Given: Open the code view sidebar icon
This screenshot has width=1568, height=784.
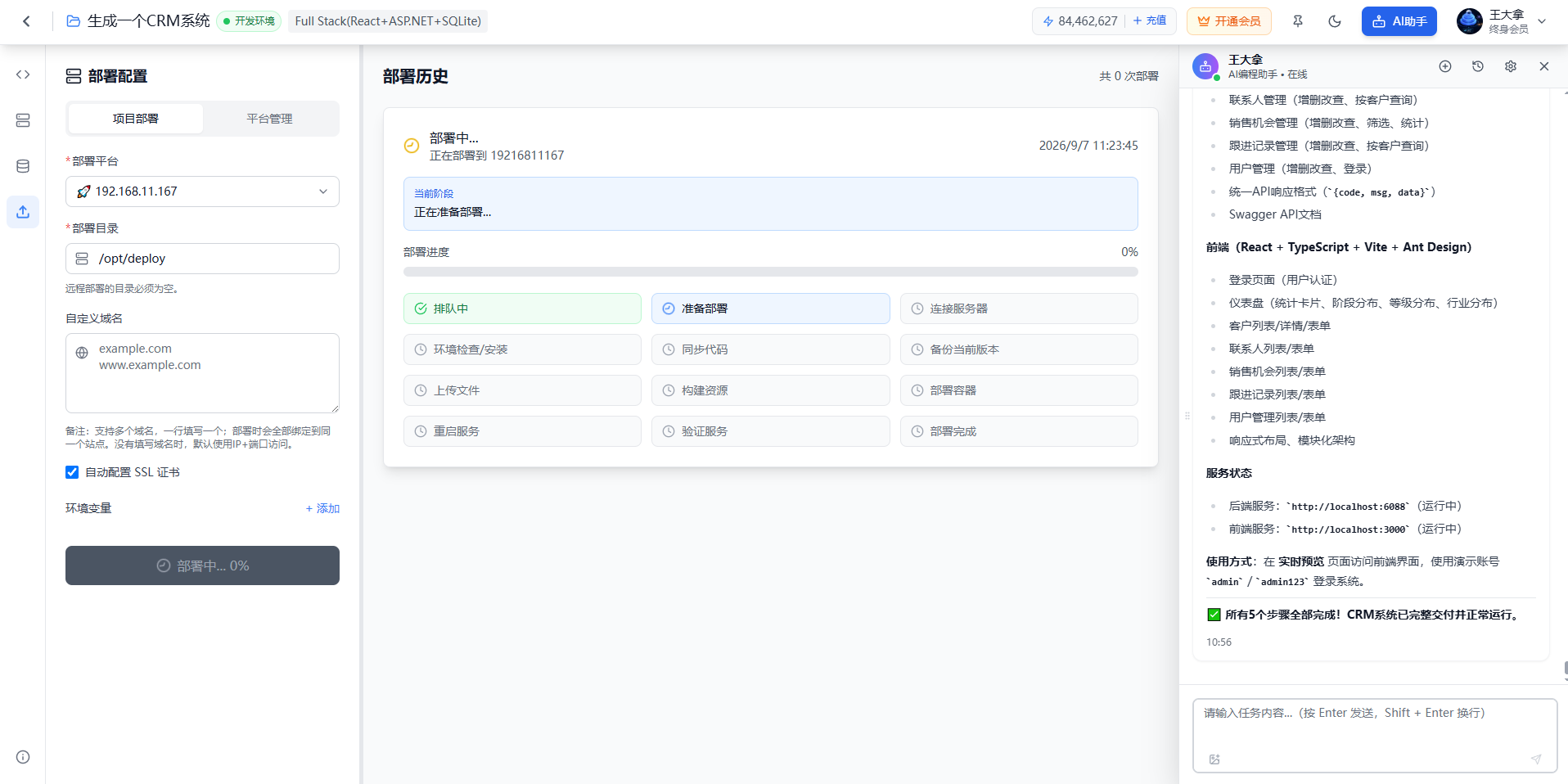Looking at the screenshot, I should [23, 74].
